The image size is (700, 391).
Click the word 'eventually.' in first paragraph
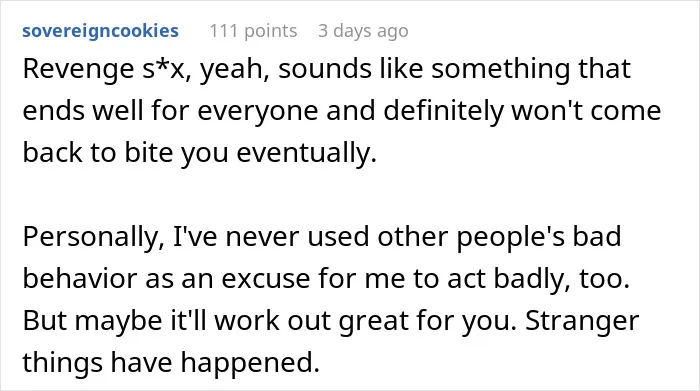tap(307, 154)
